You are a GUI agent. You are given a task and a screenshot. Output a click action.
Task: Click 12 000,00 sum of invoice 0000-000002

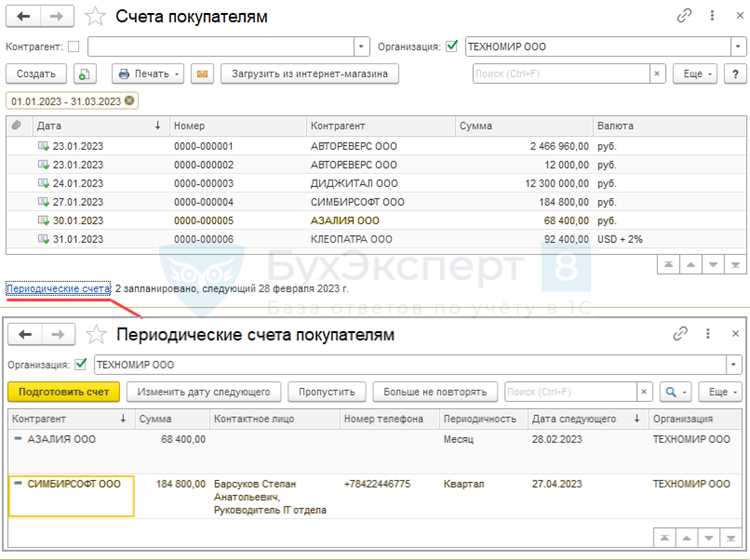coord(566,165)
